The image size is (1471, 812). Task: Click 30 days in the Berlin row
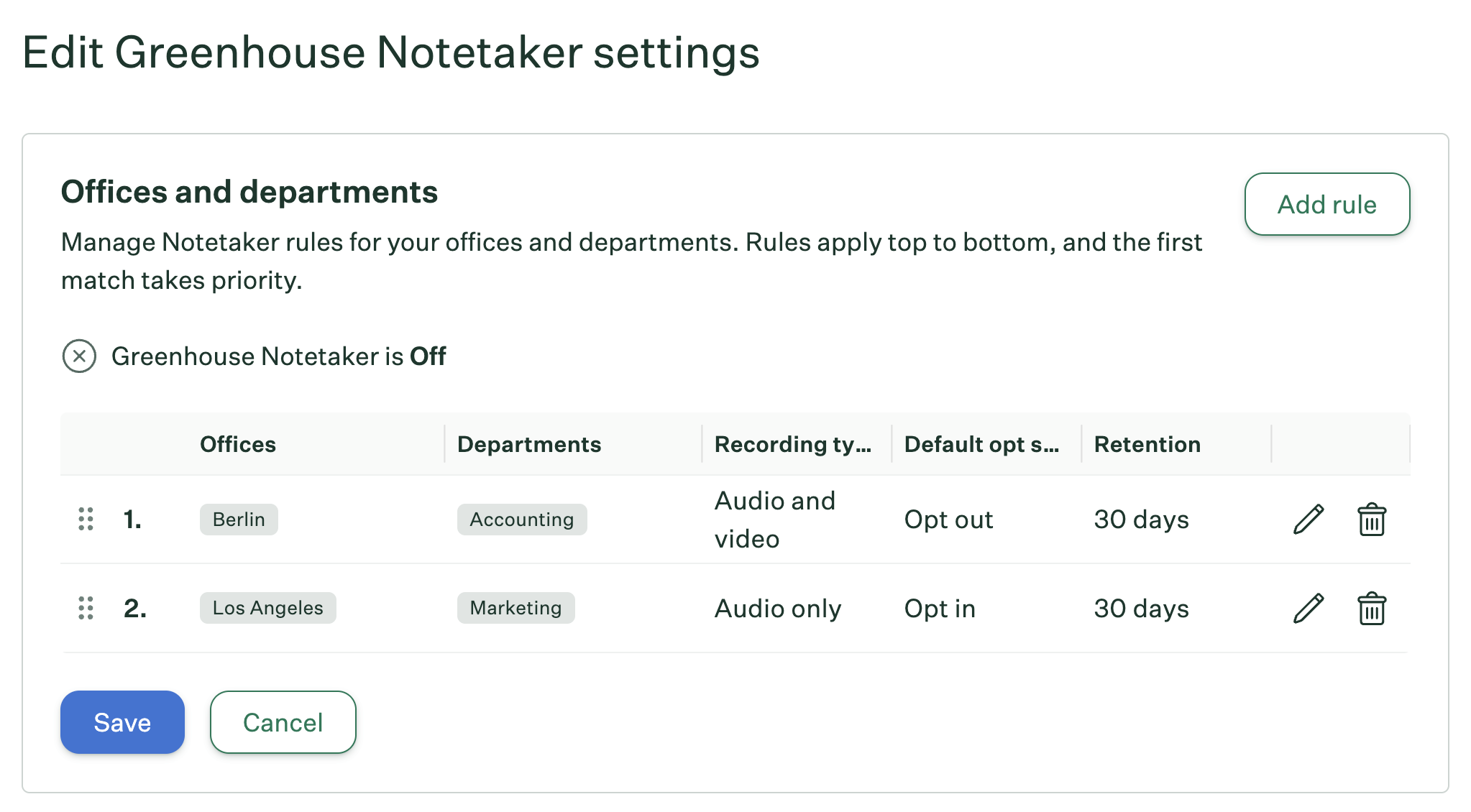tap(1142, 520)
